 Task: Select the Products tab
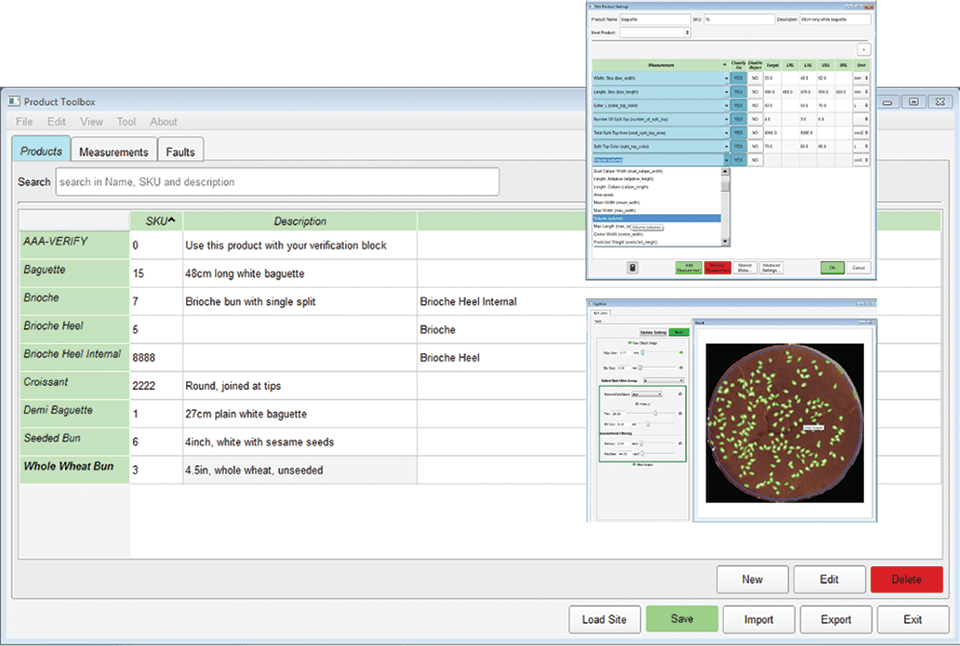[x=41, y=150]
